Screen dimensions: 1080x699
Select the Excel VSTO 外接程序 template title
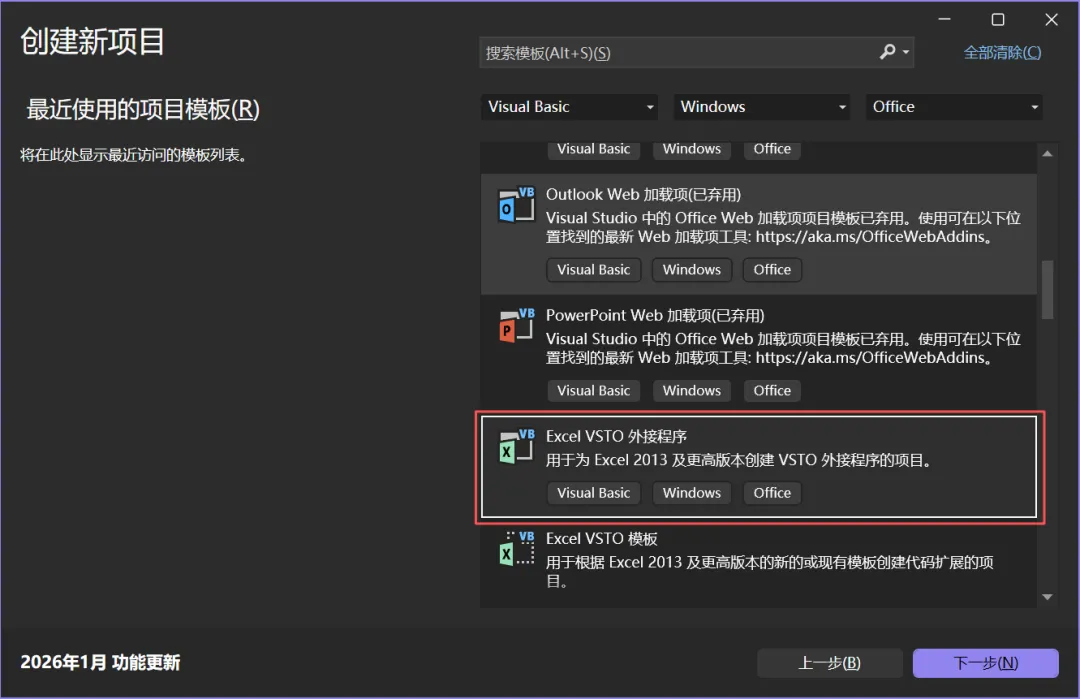click(x=616, y=437)
